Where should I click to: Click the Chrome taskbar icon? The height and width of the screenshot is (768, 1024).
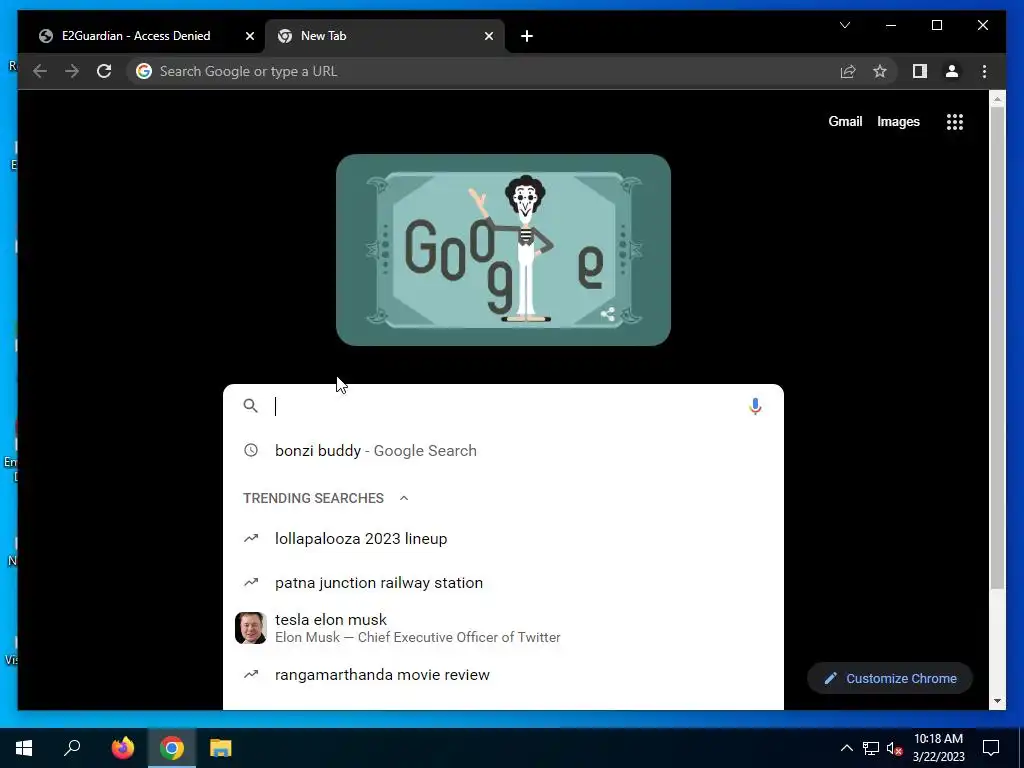(x=172, y=748)
